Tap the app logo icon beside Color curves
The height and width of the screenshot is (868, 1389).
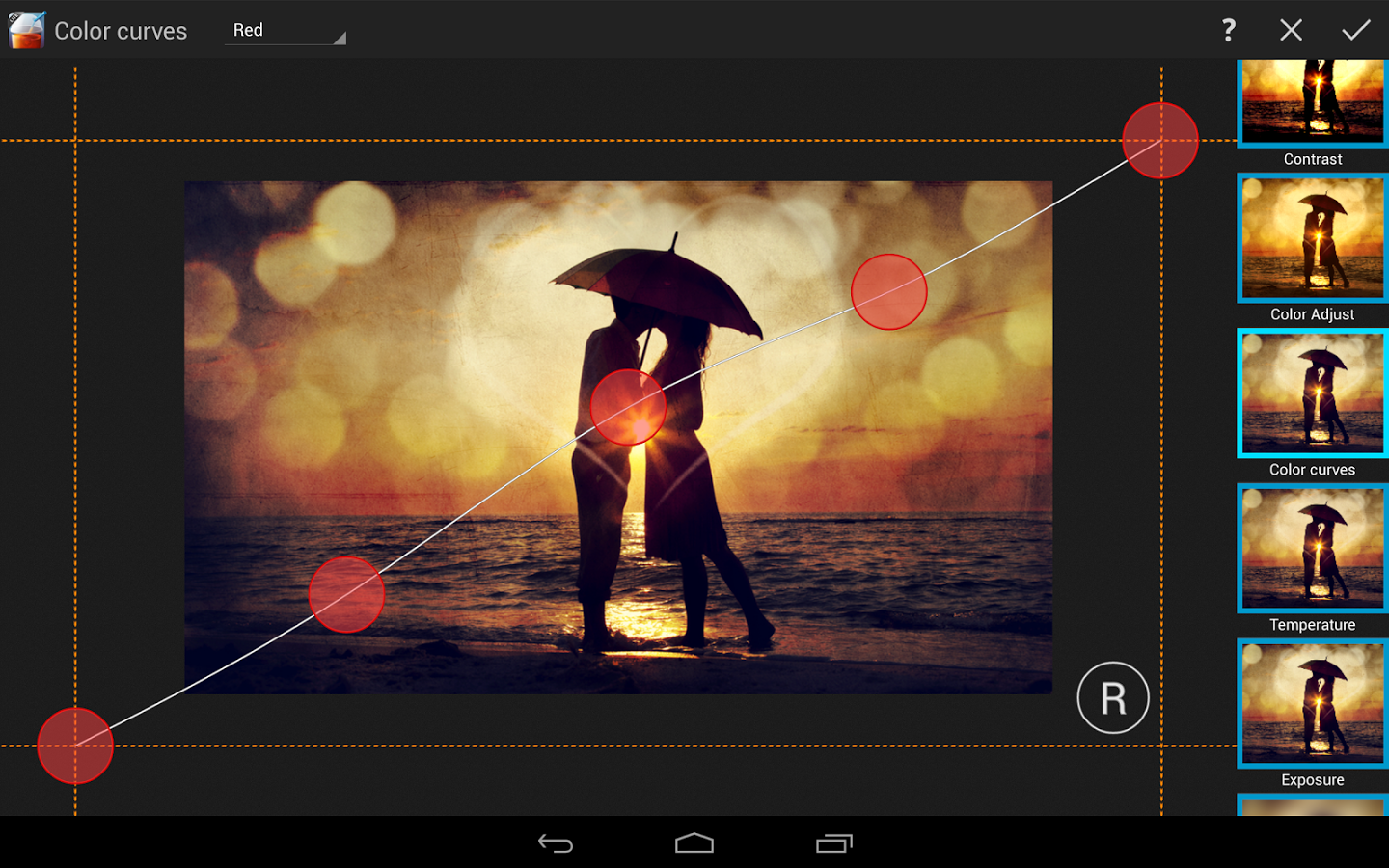coord(26,30)
